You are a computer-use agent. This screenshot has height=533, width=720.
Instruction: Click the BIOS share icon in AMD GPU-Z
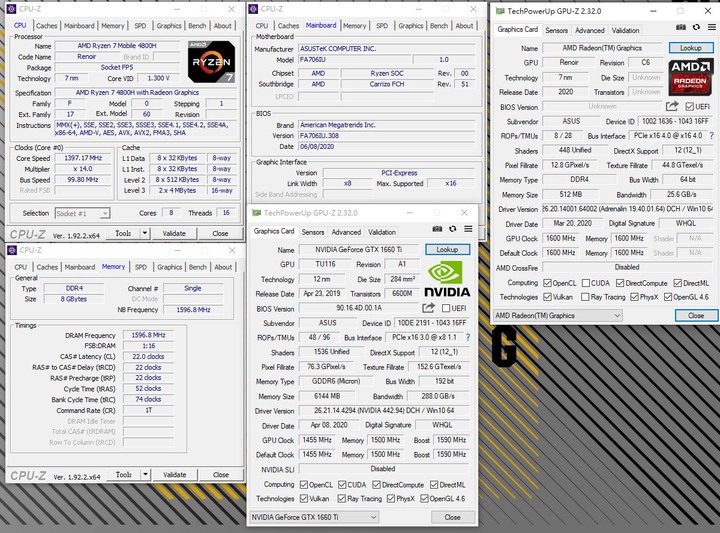(672, 107)
